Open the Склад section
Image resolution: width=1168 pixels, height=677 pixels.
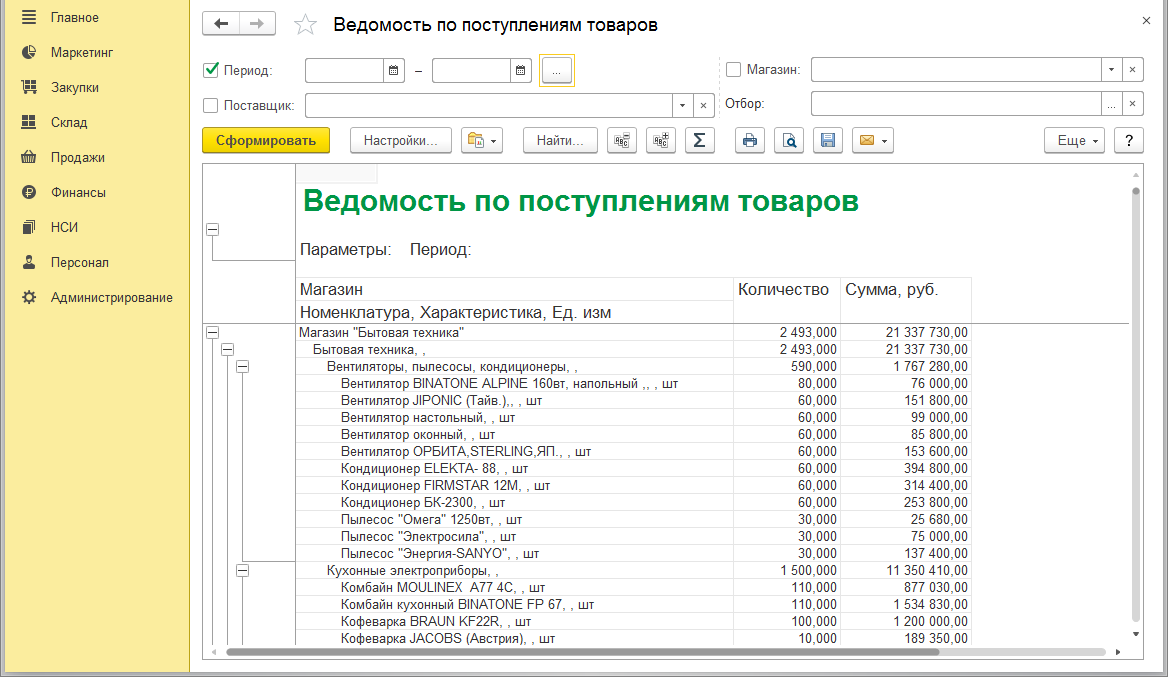[x=69, y=122]
